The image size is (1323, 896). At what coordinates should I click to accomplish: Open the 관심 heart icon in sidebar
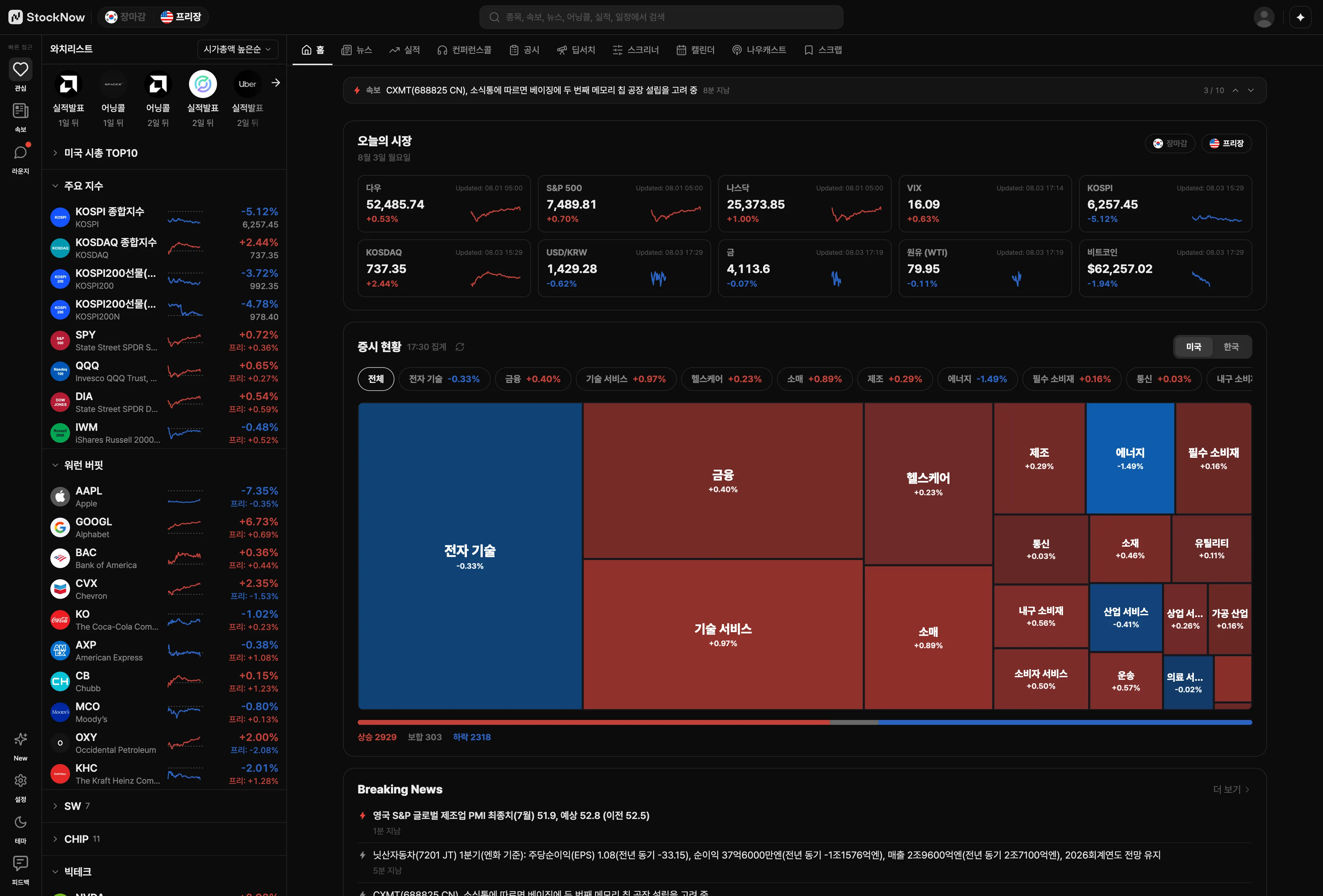coord(21,69)
